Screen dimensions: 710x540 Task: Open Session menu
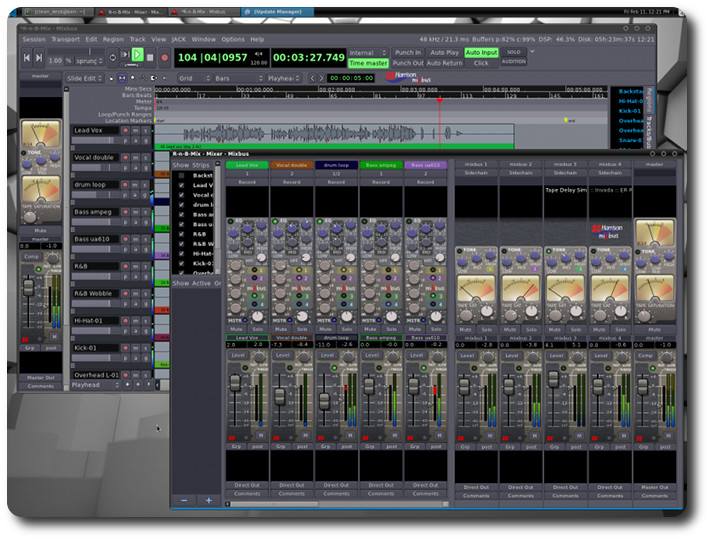34,39
